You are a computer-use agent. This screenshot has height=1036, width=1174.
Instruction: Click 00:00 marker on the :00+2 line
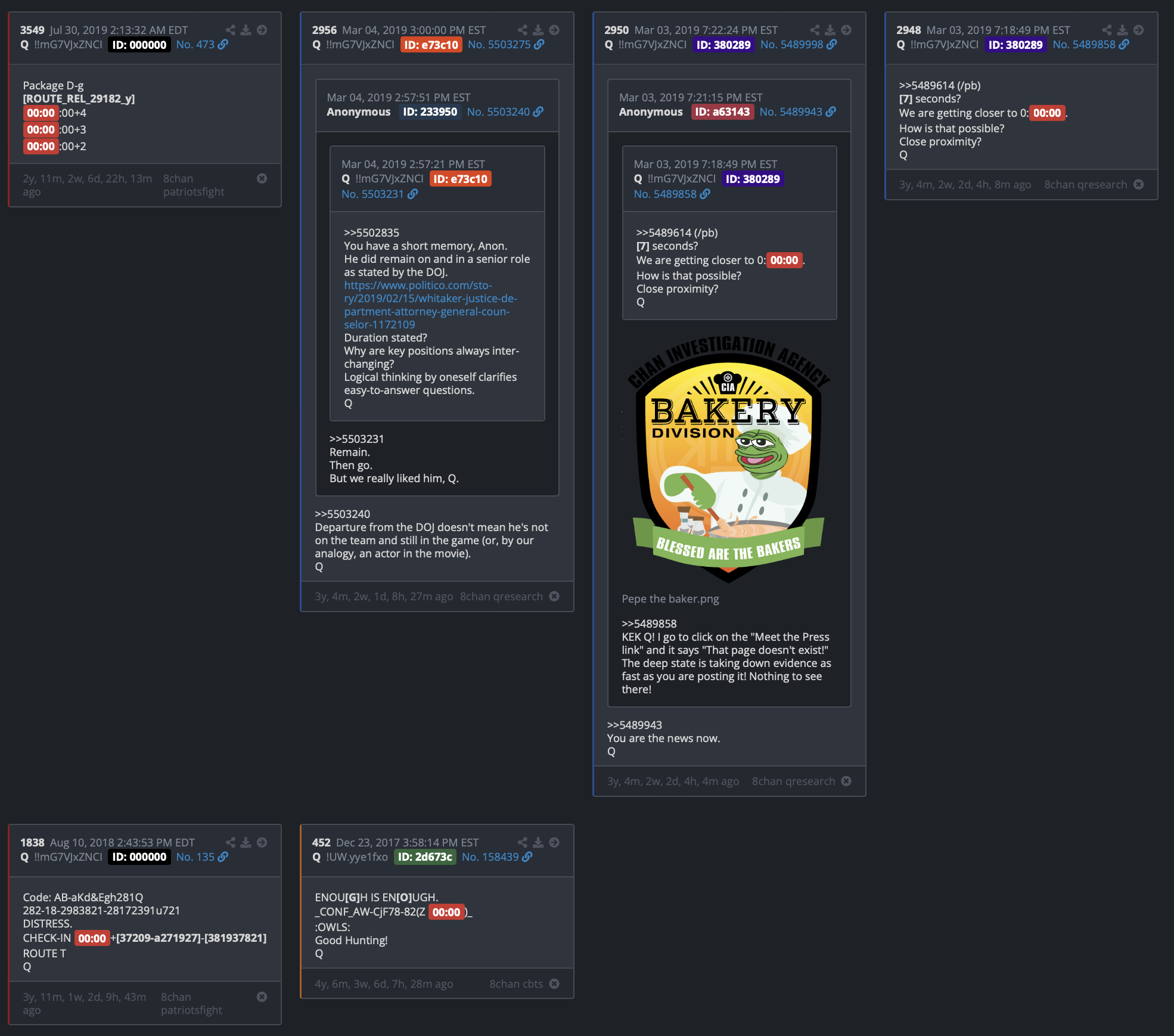click(41, 146)
